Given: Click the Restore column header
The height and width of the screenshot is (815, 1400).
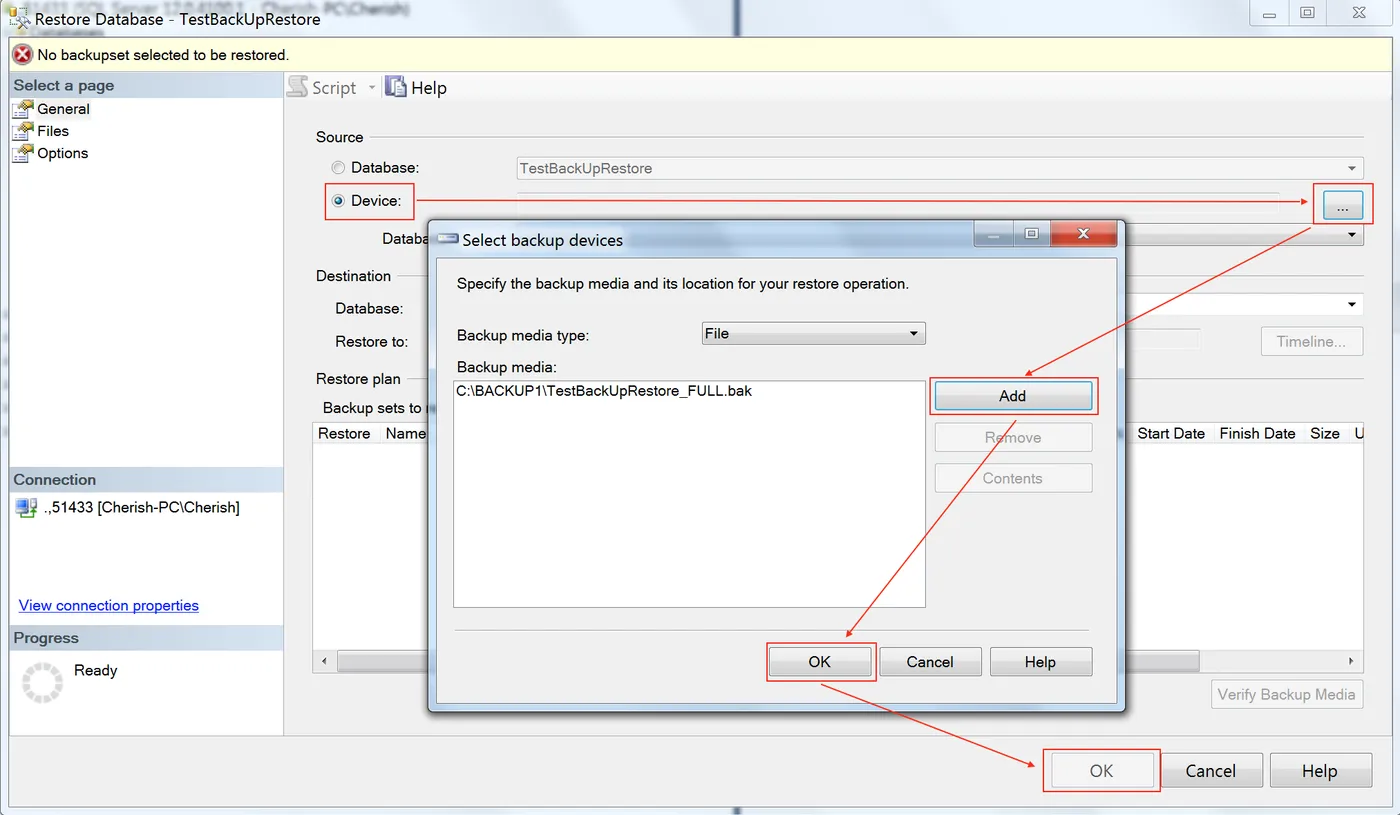Looking at the screenshot, I should [x=344, y=433].
